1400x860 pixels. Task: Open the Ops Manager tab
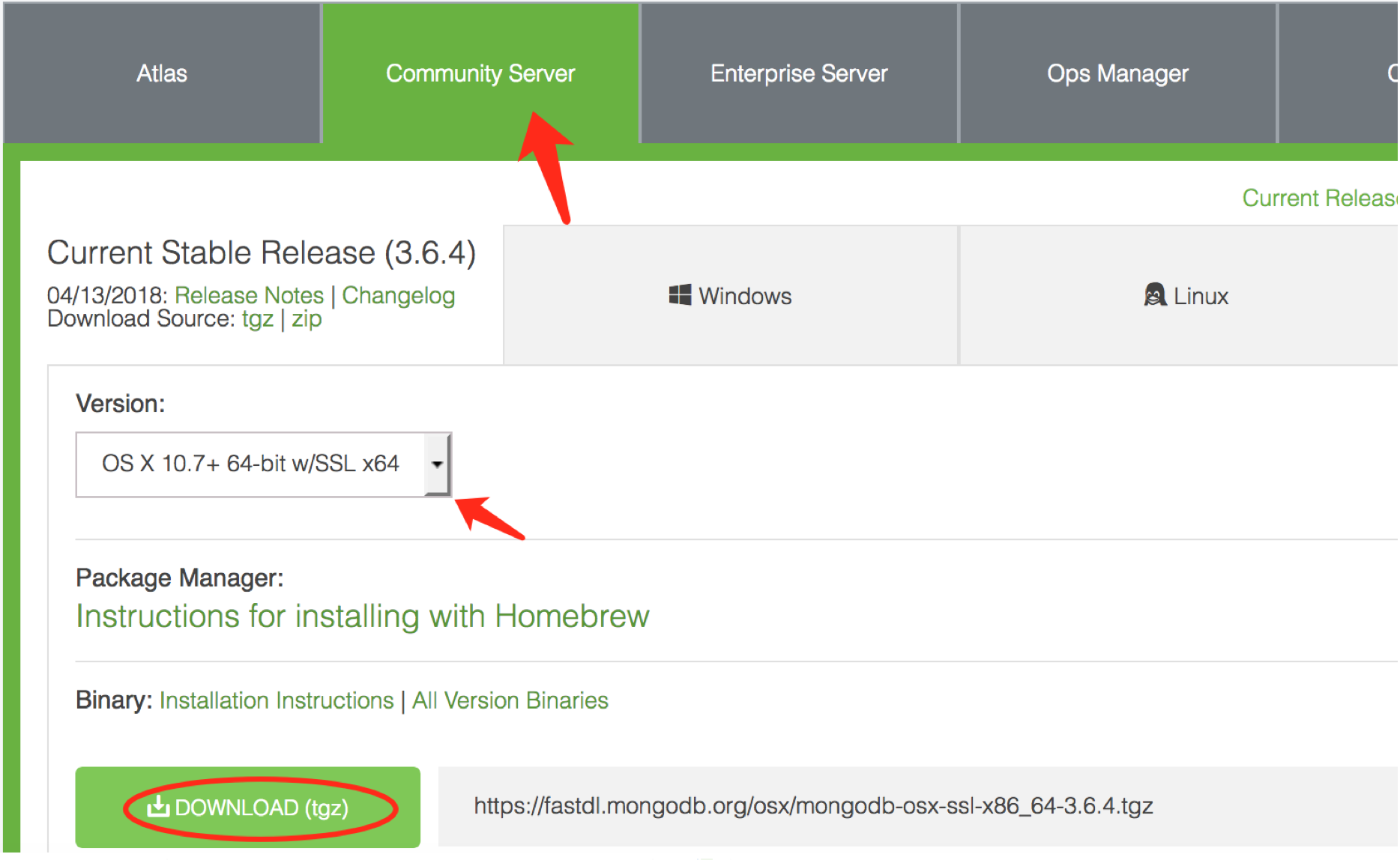(x=1117, y=73)
